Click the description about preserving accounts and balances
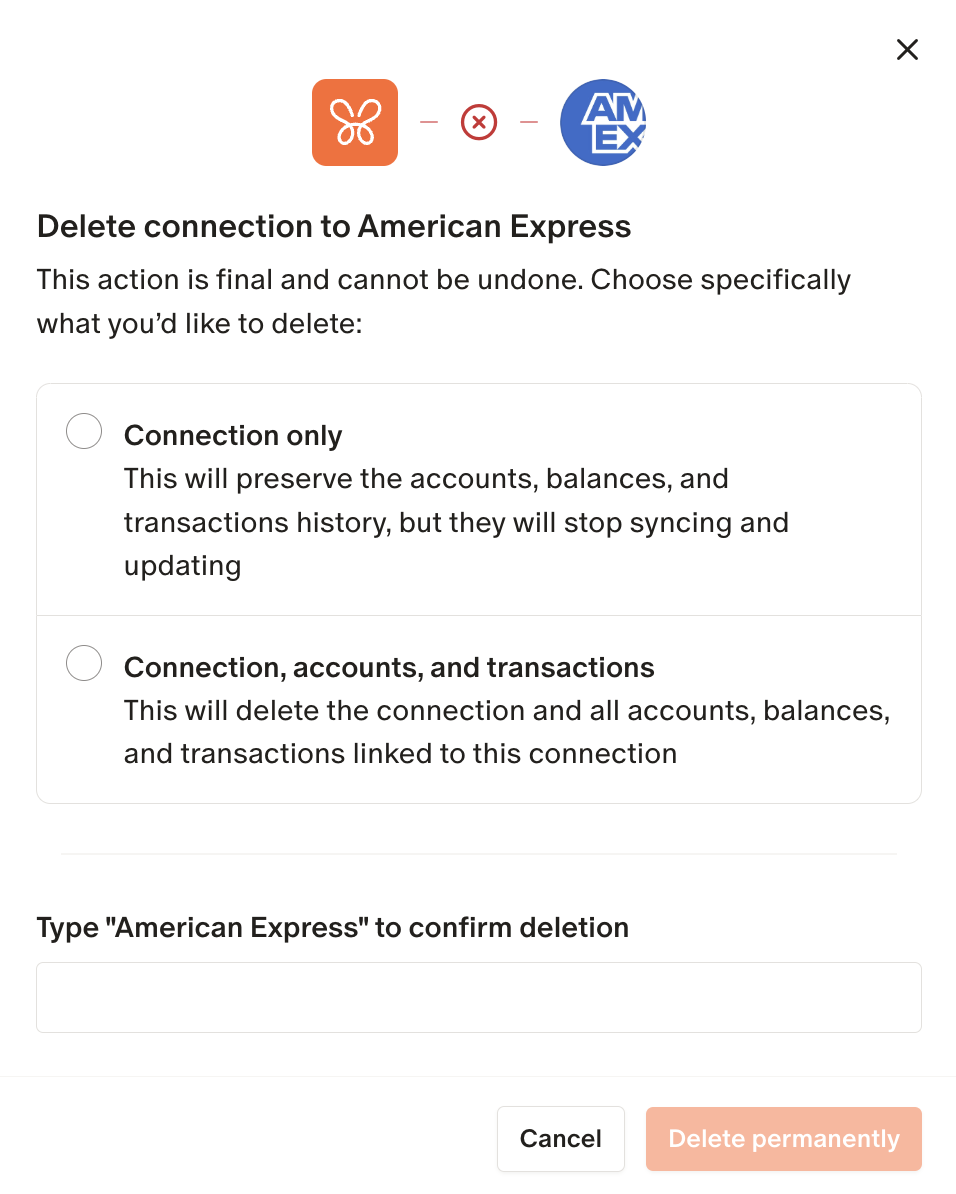 click(456, 522)
